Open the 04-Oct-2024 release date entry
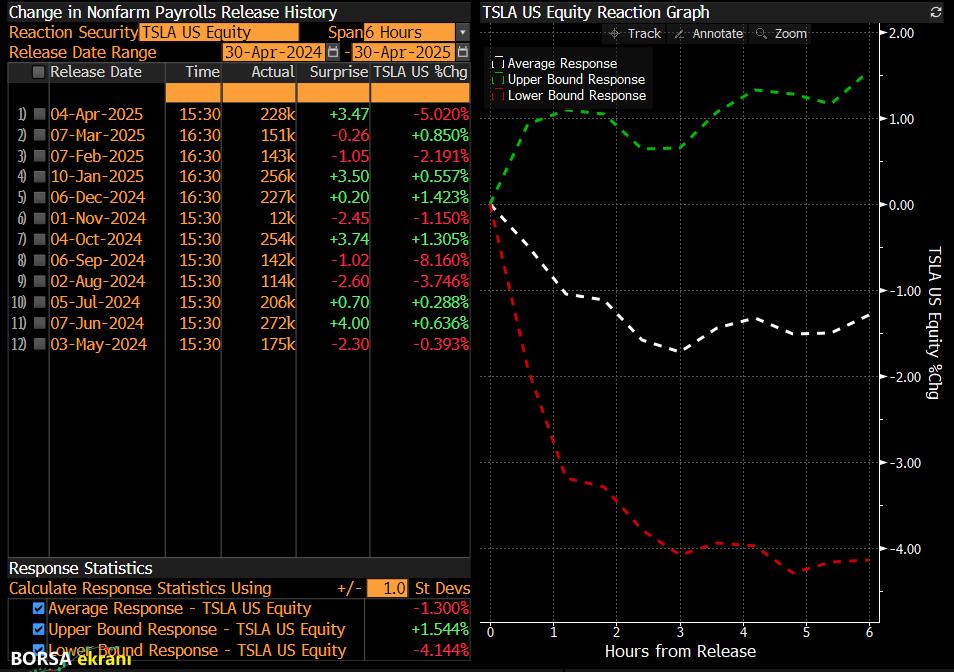The height and width of the screenshot is (672, 954). tap(96, 240)
